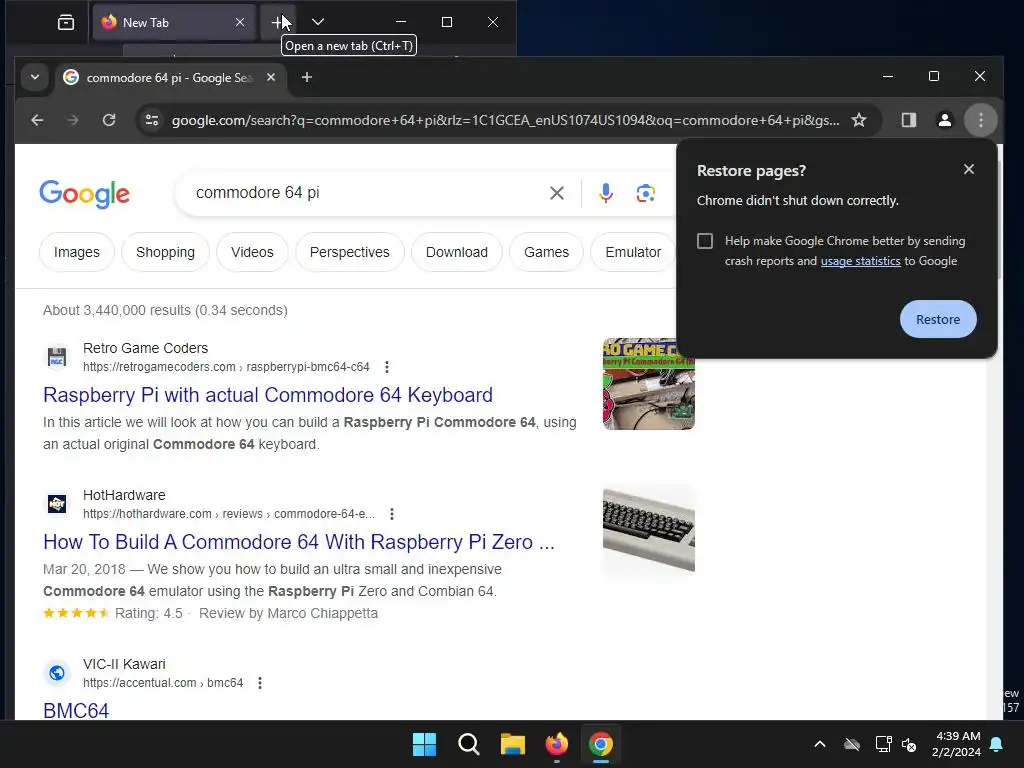Open muted volume tray icon

pyautogui.click(x=909, y=744)
